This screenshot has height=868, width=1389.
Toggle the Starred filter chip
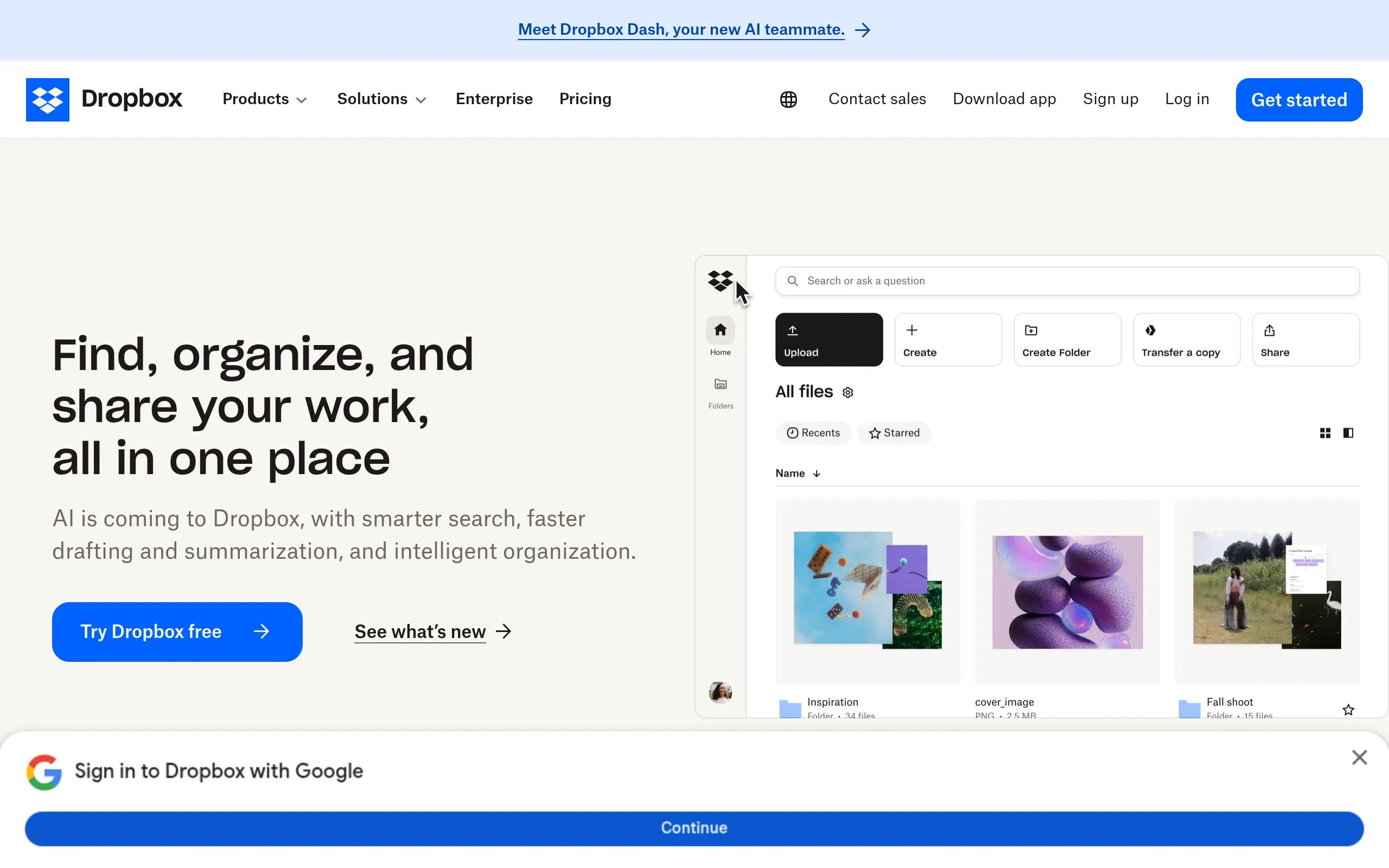click(894, 433)
